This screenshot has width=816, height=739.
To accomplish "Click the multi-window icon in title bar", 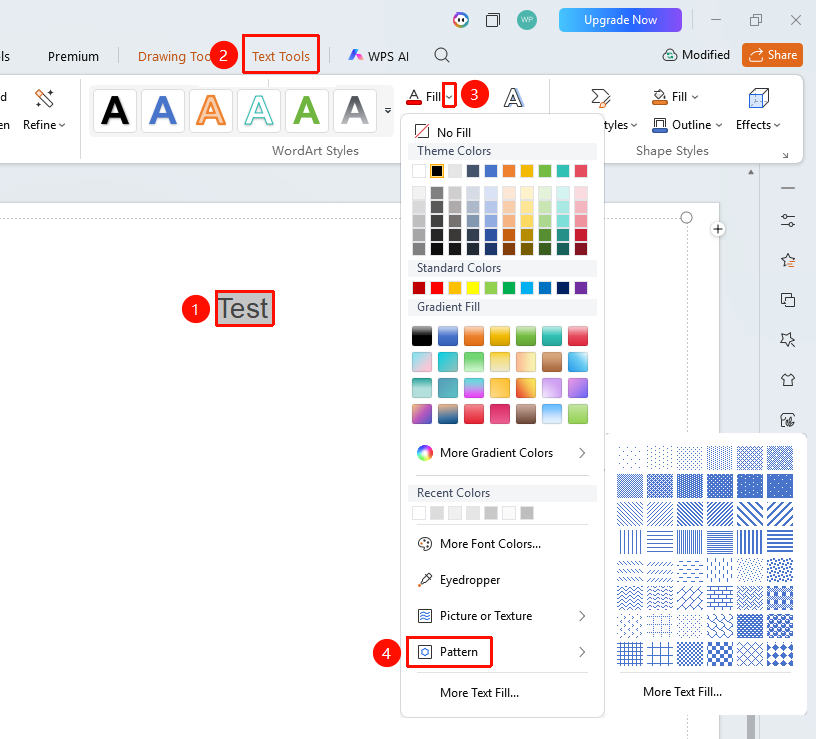I will point(492,20).
